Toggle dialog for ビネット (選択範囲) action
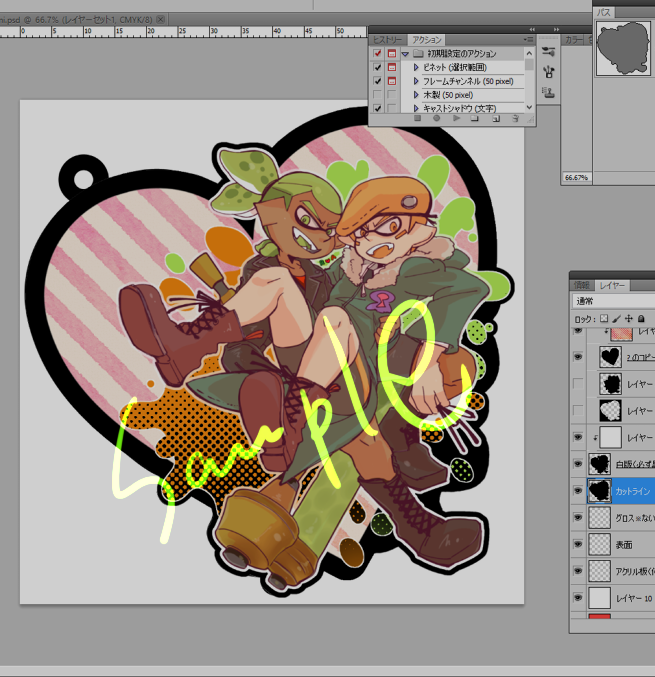The image size is (655, 677). pyautogui.click(x=392, y=67)
